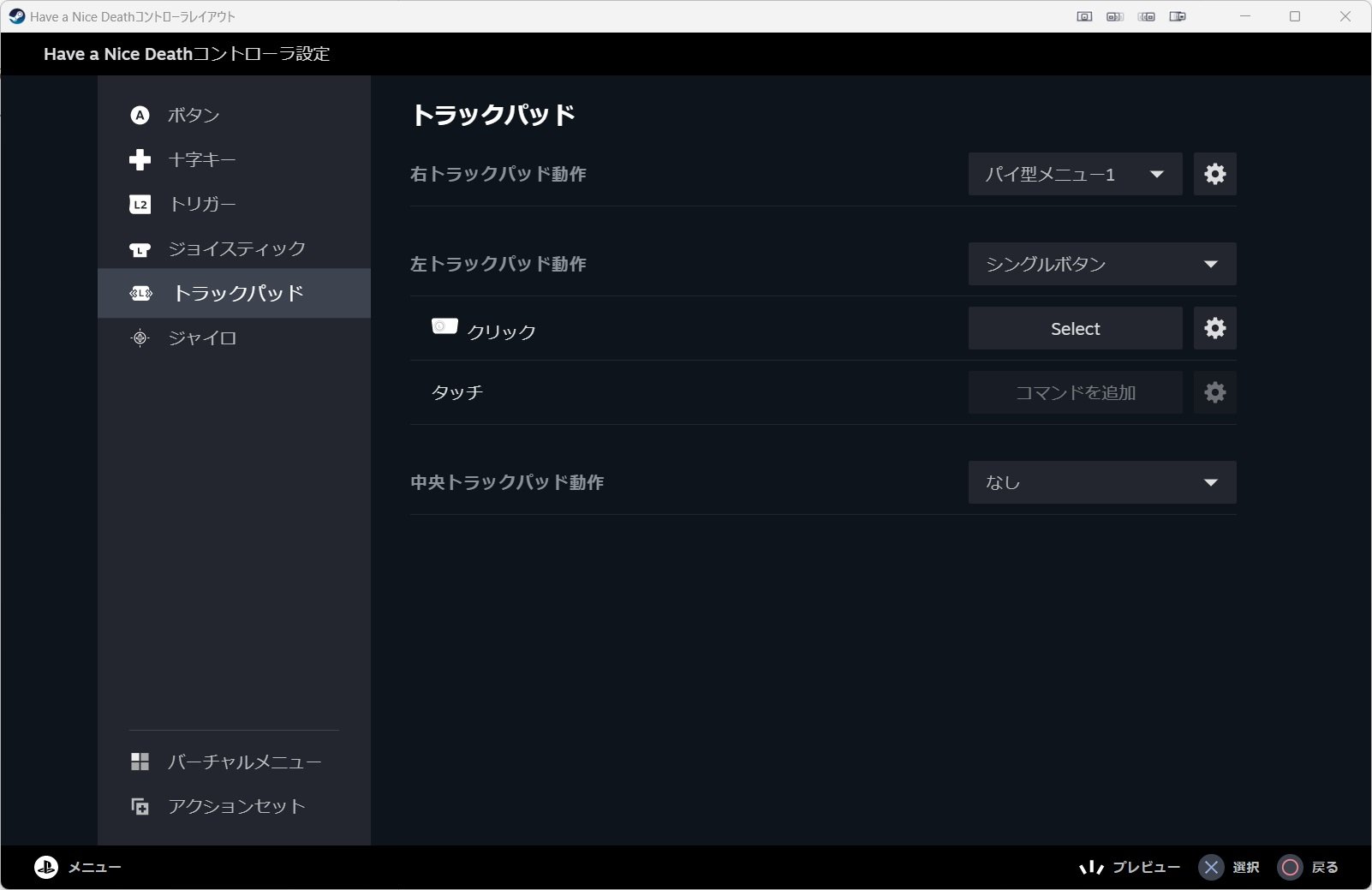This screenshot has height=890, width=1372.
Task: Click the center-window layout icon in title bar
Action: pyautogui.click(x=1084, y=16)
